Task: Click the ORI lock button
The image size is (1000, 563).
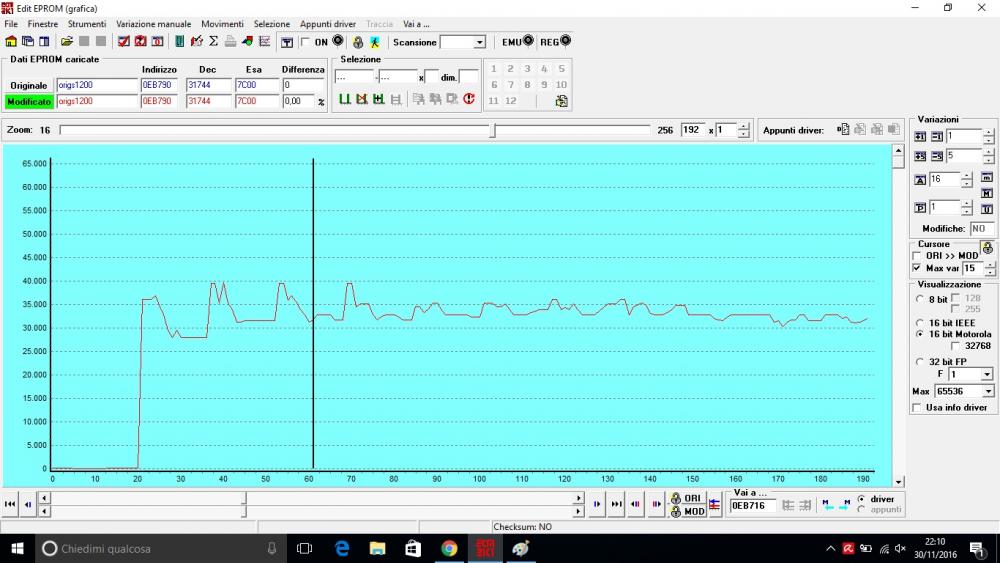Action: tap(687, 498)
